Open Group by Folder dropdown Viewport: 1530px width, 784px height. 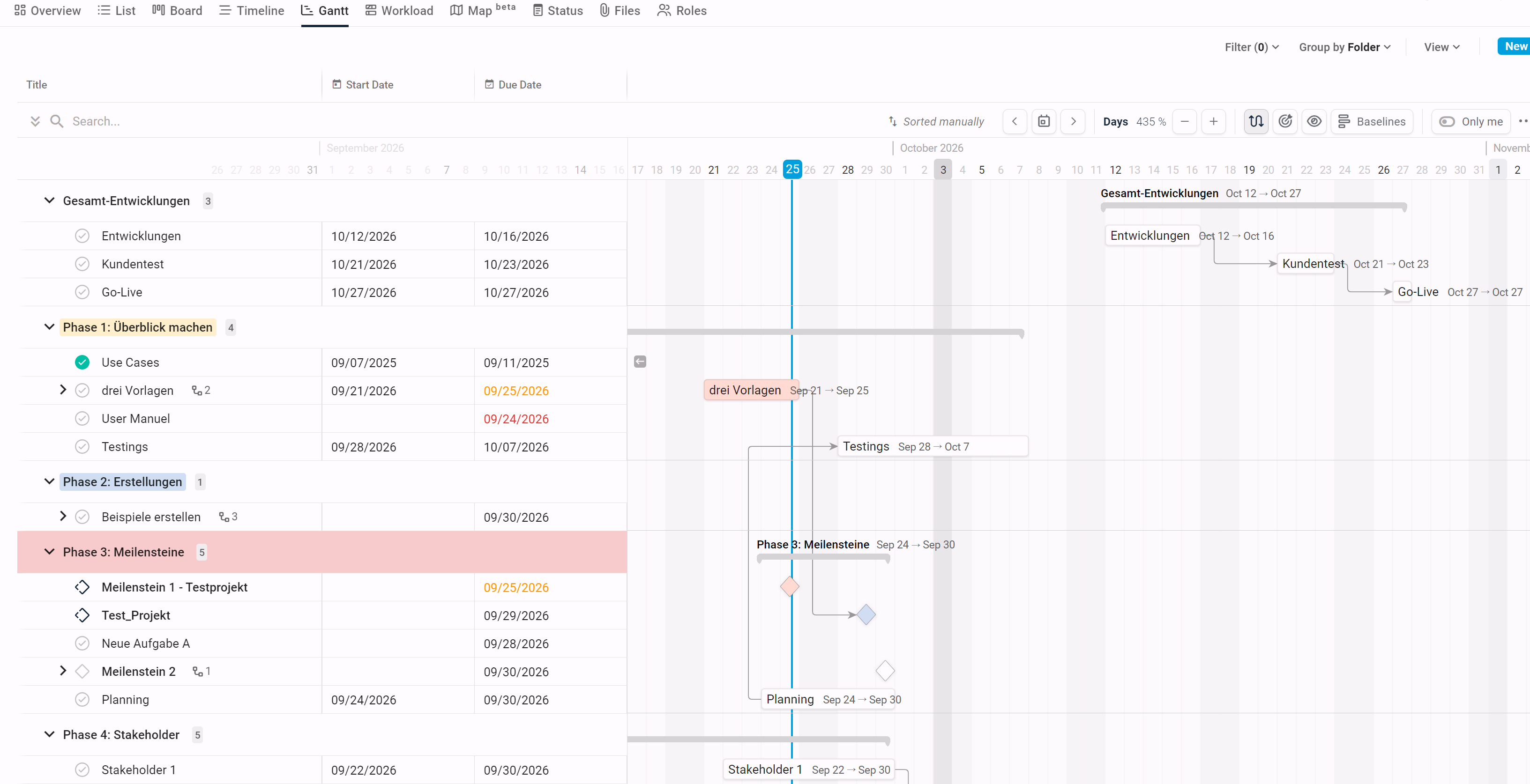point(1345,47)
